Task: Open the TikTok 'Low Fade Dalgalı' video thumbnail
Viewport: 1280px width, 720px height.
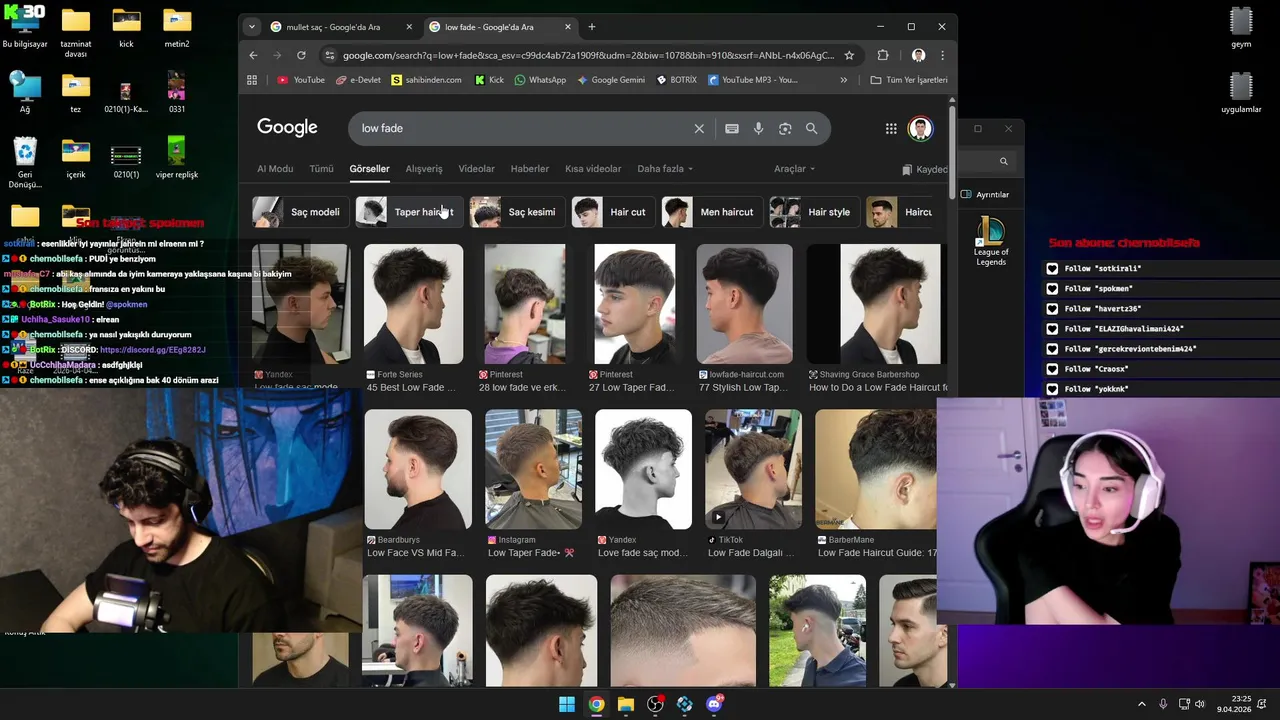Action: (753, 469)
